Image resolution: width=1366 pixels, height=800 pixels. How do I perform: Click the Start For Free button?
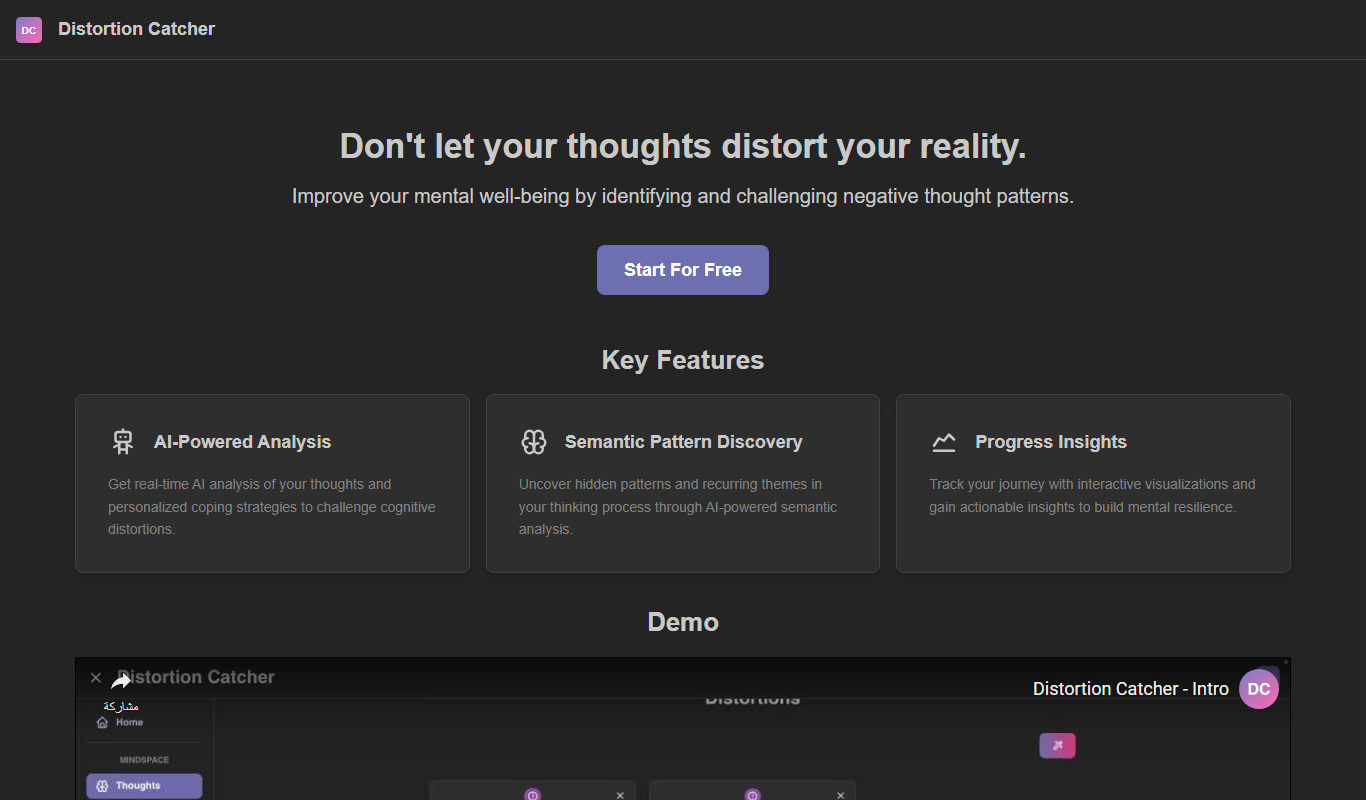click(x=683, y=270)
